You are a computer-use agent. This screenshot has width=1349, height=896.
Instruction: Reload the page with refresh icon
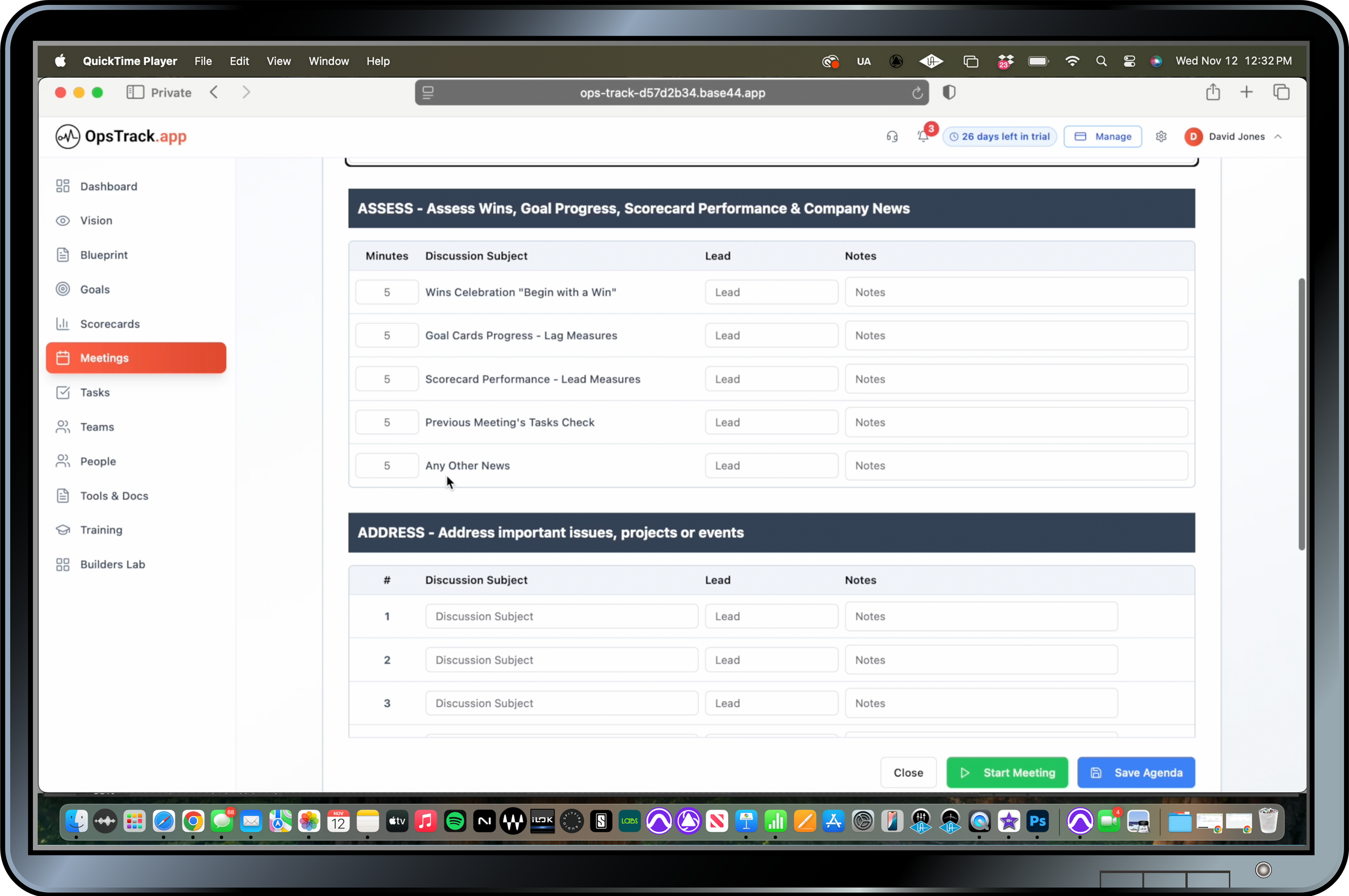[x=917, y=93]
